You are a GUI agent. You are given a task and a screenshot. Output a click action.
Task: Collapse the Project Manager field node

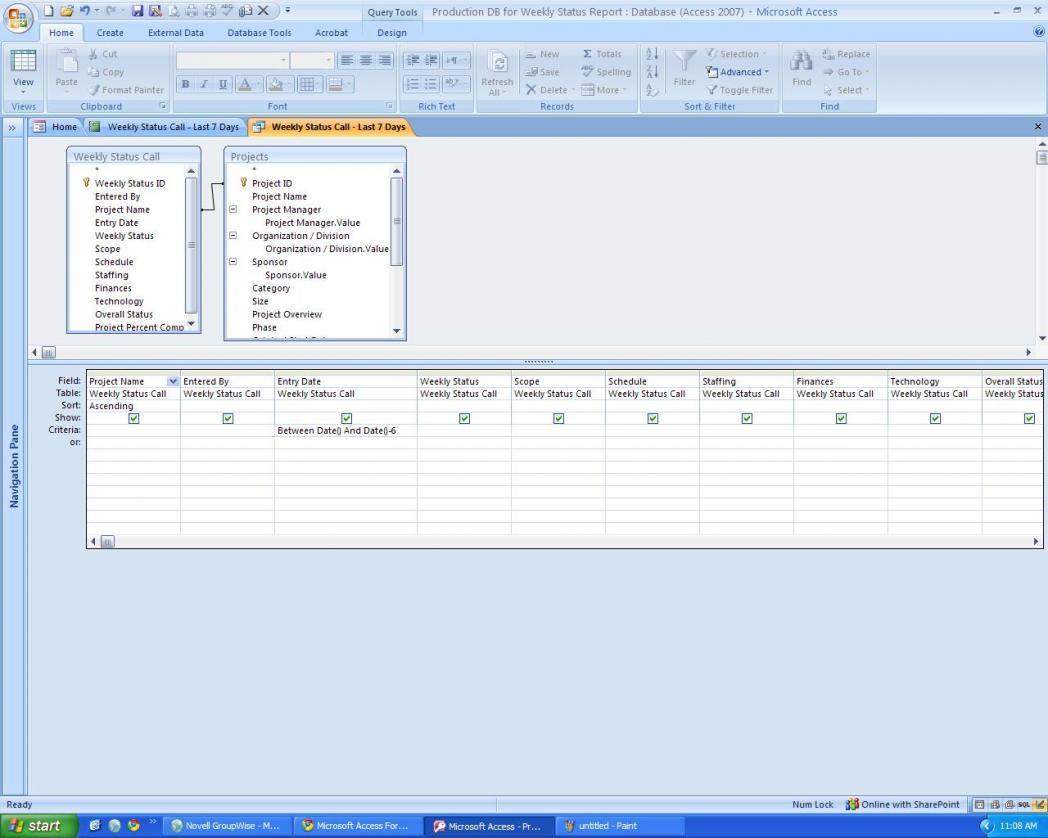[x=233, y=209]
